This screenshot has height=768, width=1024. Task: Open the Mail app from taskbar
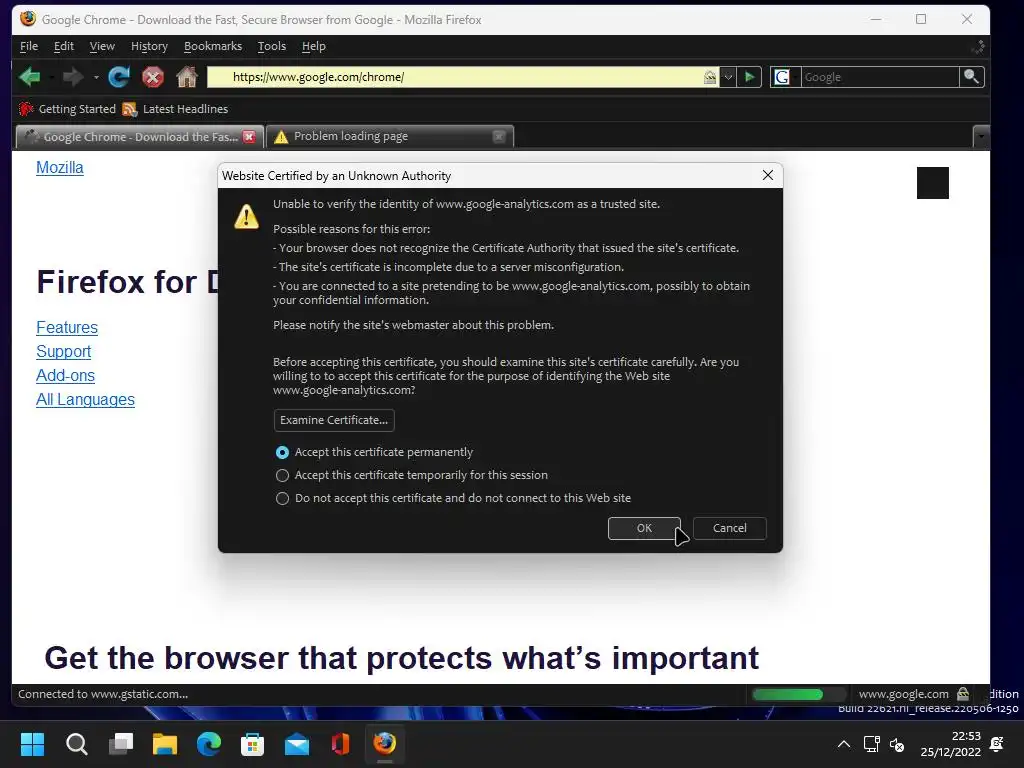[x=296, y=744]
